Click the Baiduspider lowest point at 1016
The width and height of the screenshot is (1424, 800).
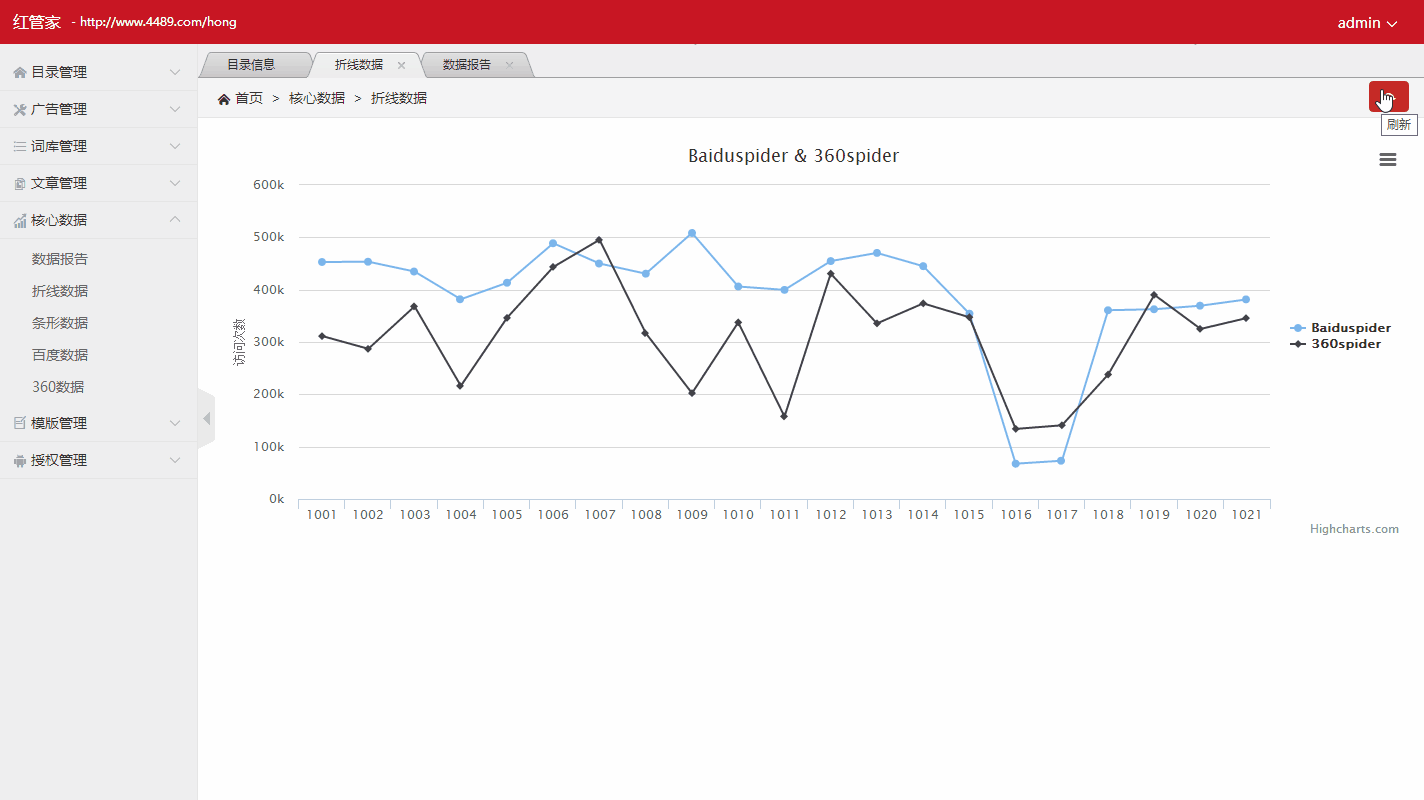[x=1016, y=465]
